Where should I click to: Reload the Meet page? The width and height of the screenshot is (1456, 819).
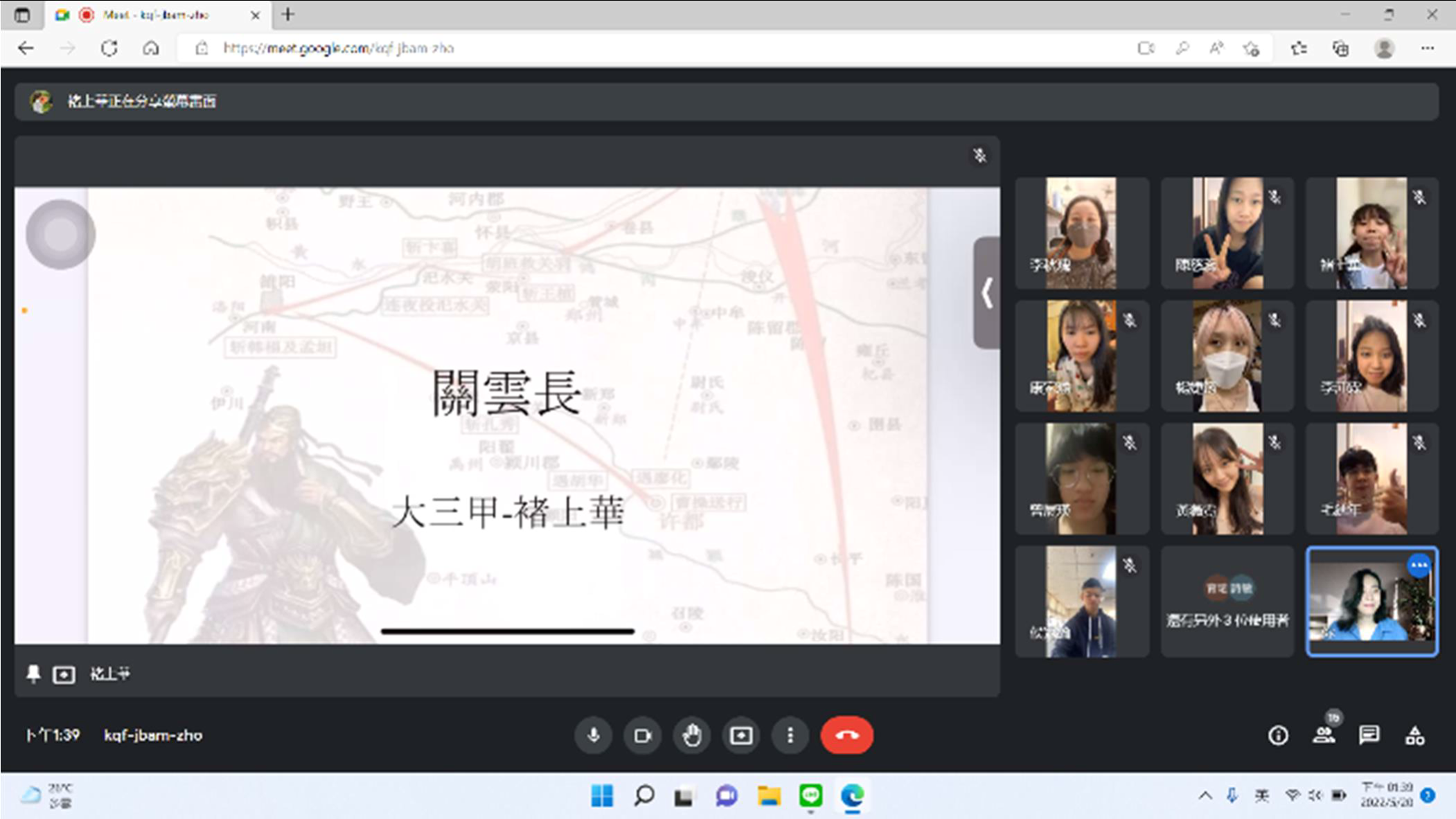[109, 48]
